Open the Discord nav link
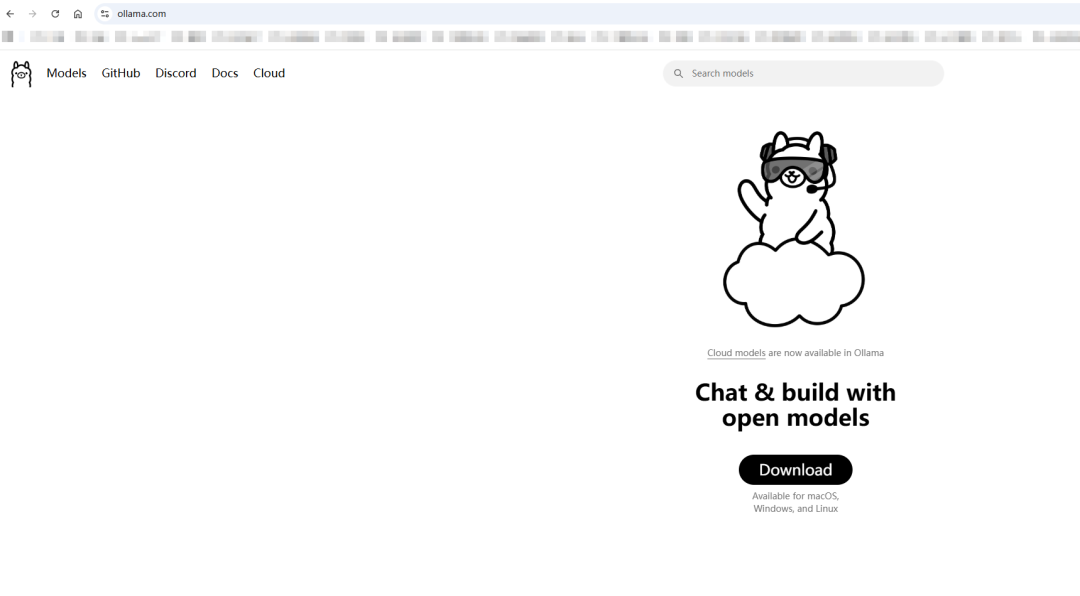This screenshot has width=1080, height=596. pos(175,73)
